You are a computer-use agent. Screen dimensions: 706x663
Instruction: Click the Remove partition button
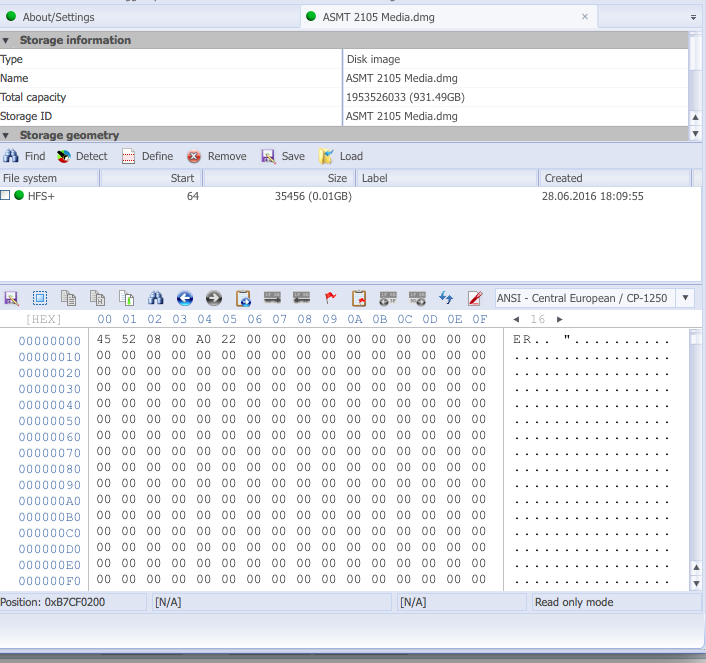click(x=217, y=156)
